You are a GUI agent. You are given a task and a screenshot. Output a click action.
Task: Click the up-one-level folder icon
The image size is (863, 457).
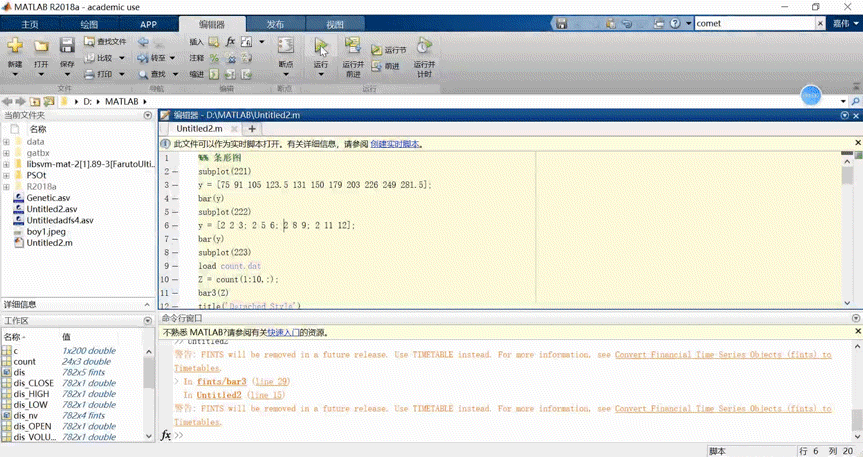(x=35, y=101)
